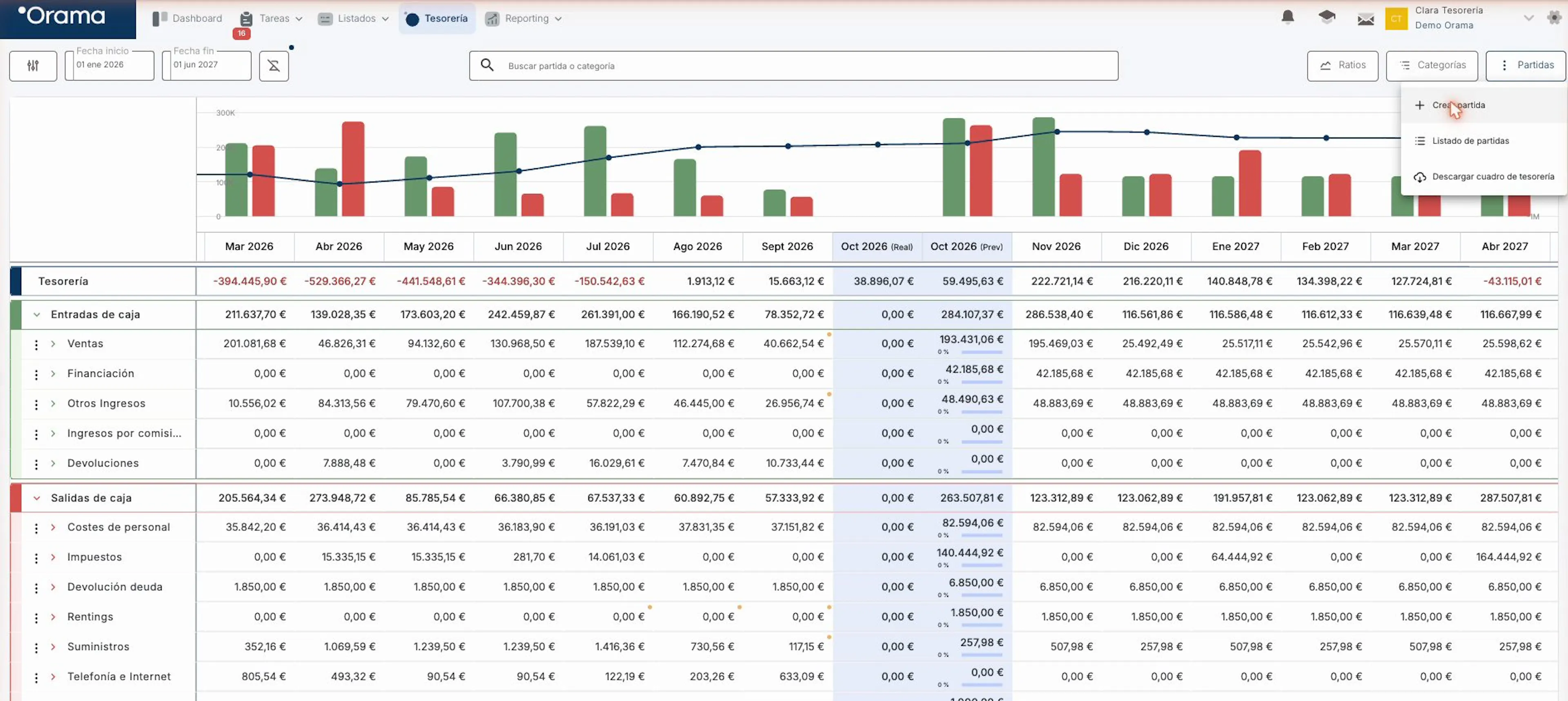The width and height of the screenshot is (1568, 701).
Task: Click the clear filters funnel icon
Action: click(x=274, y=66)
